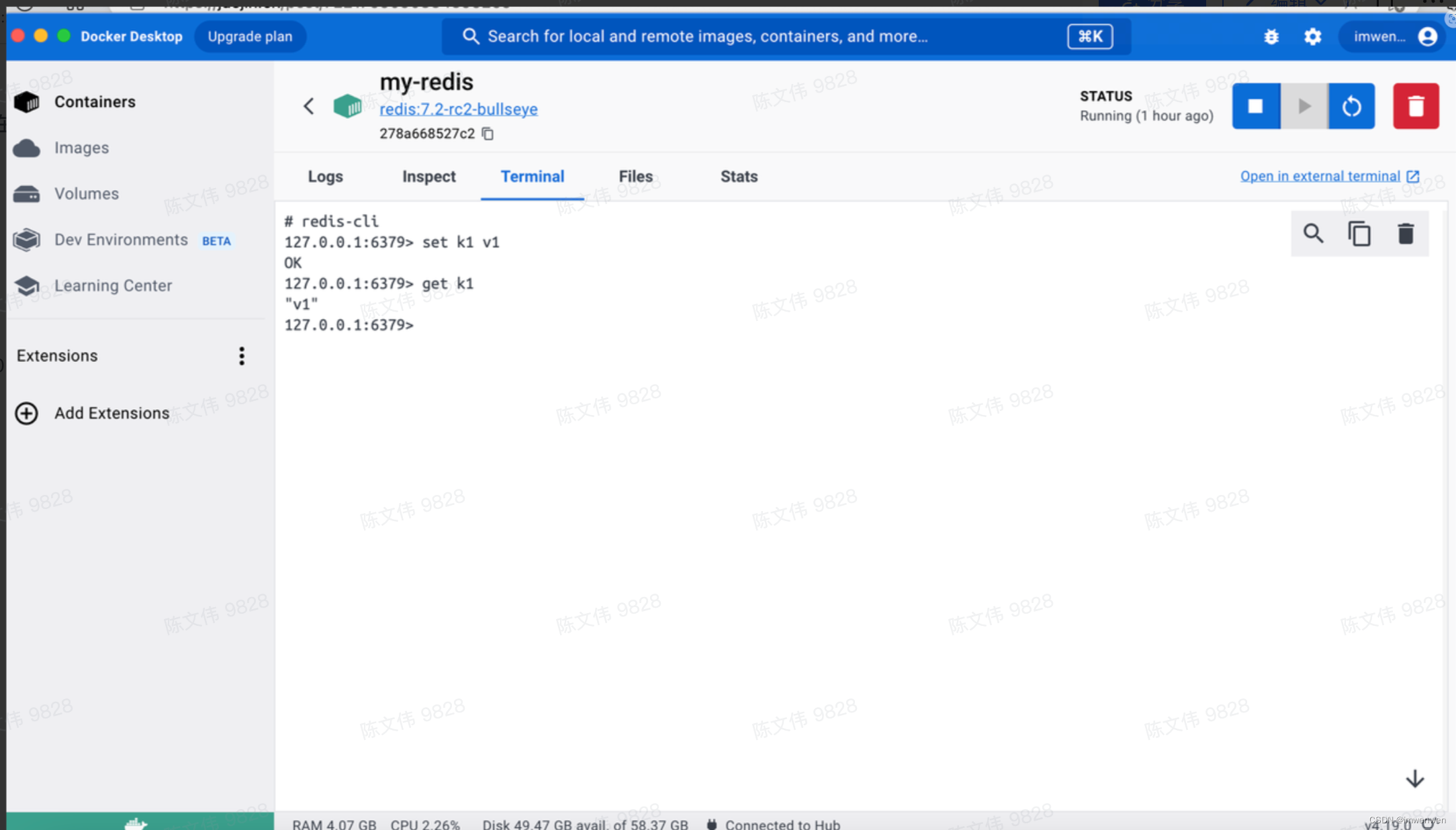
Task: Open redis:7.2-rc2-bullseye image link
Action: point(458,109)
